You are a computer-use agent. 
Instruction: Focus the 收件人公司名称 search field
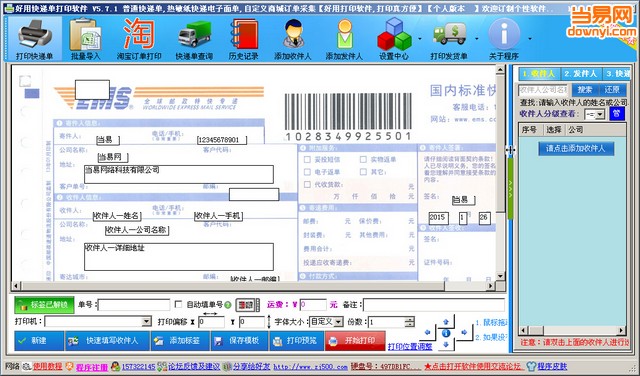[544, 89]
